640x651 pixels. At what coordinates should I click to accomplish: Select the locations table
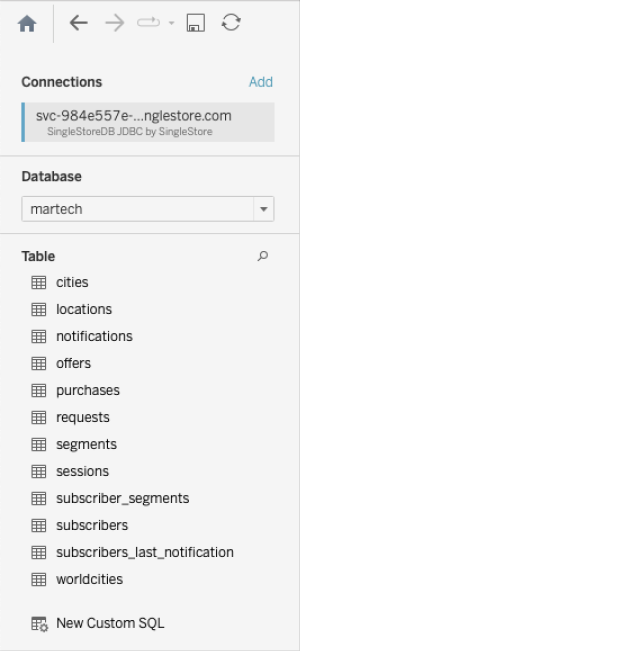click(x=84, y=309)
